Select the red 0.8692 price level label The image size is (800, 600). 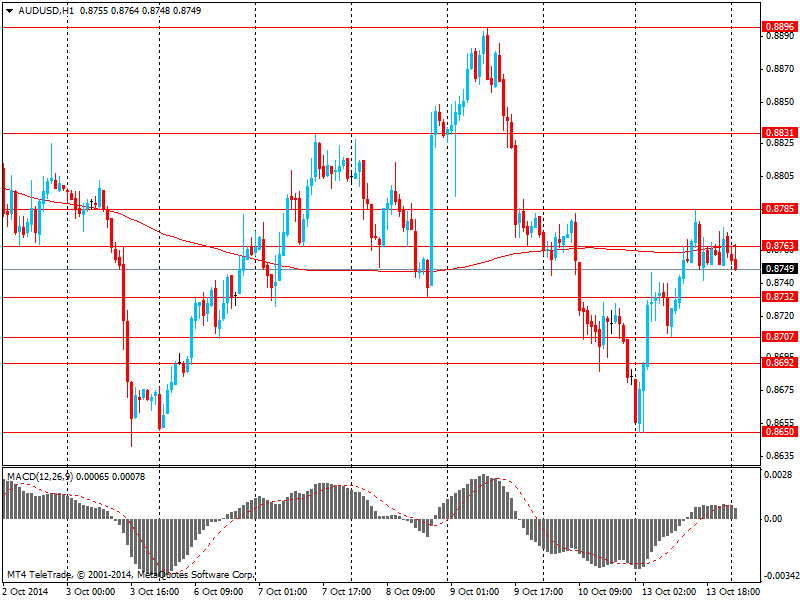(x=779, y=363)
